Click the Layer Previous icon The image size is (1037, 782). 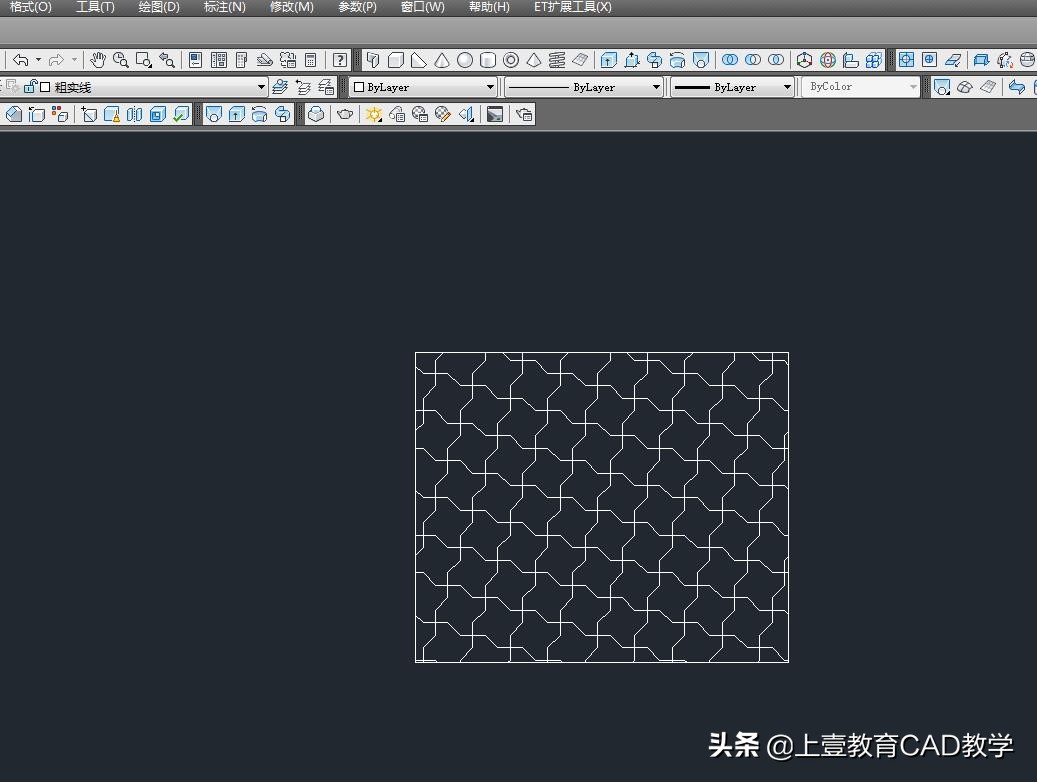(303, 87)
